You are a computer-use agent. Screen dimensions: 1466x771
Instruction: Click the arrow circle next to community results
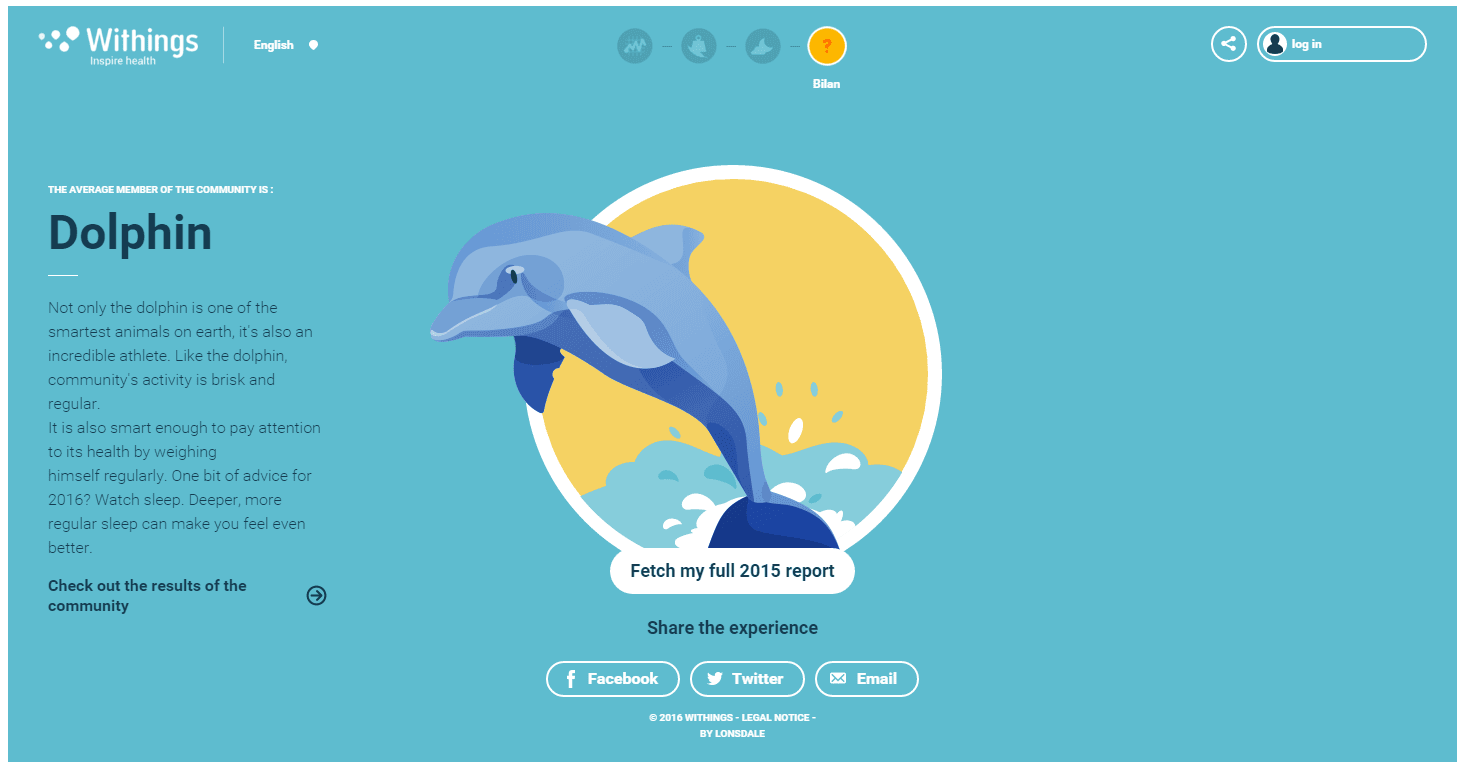click(317, 596)
